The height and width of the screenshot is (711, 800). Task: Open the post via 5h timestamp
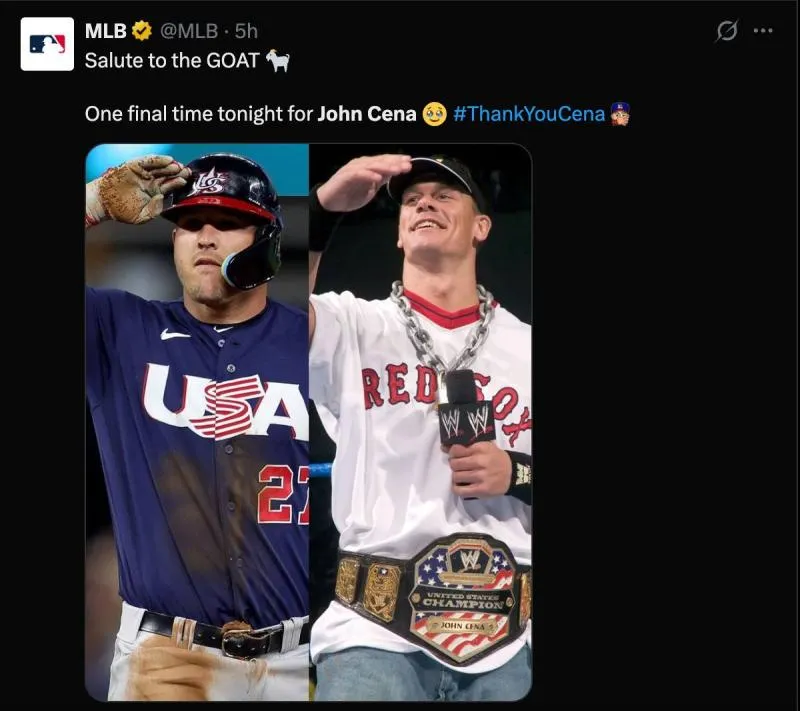tap(246, 31)
